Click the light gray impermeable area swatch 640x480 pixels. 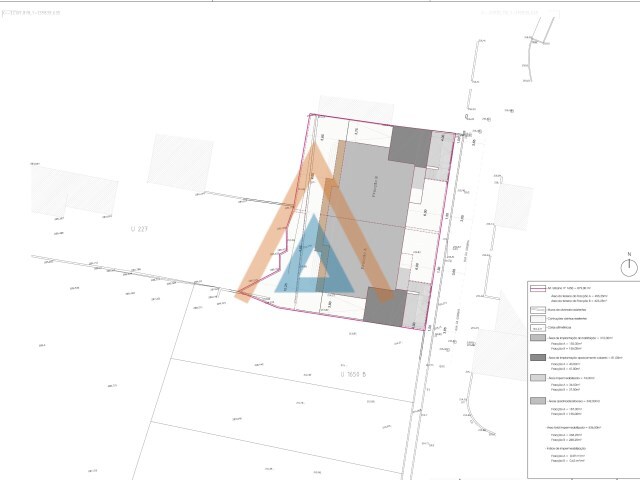(538, 378)
